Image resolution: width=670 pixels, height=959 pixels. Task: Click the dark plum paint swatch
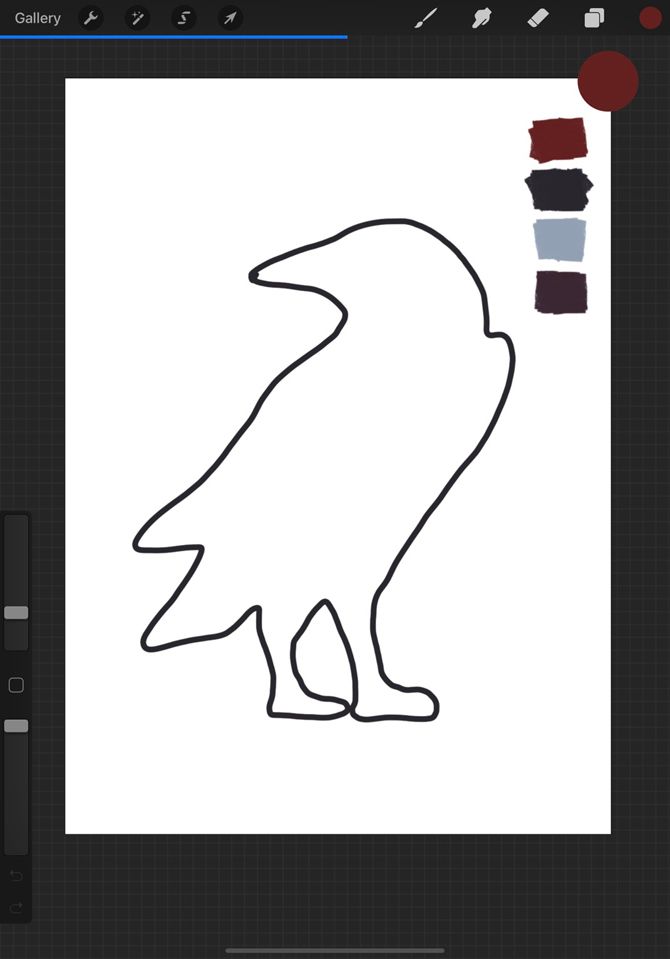[560, 292]
